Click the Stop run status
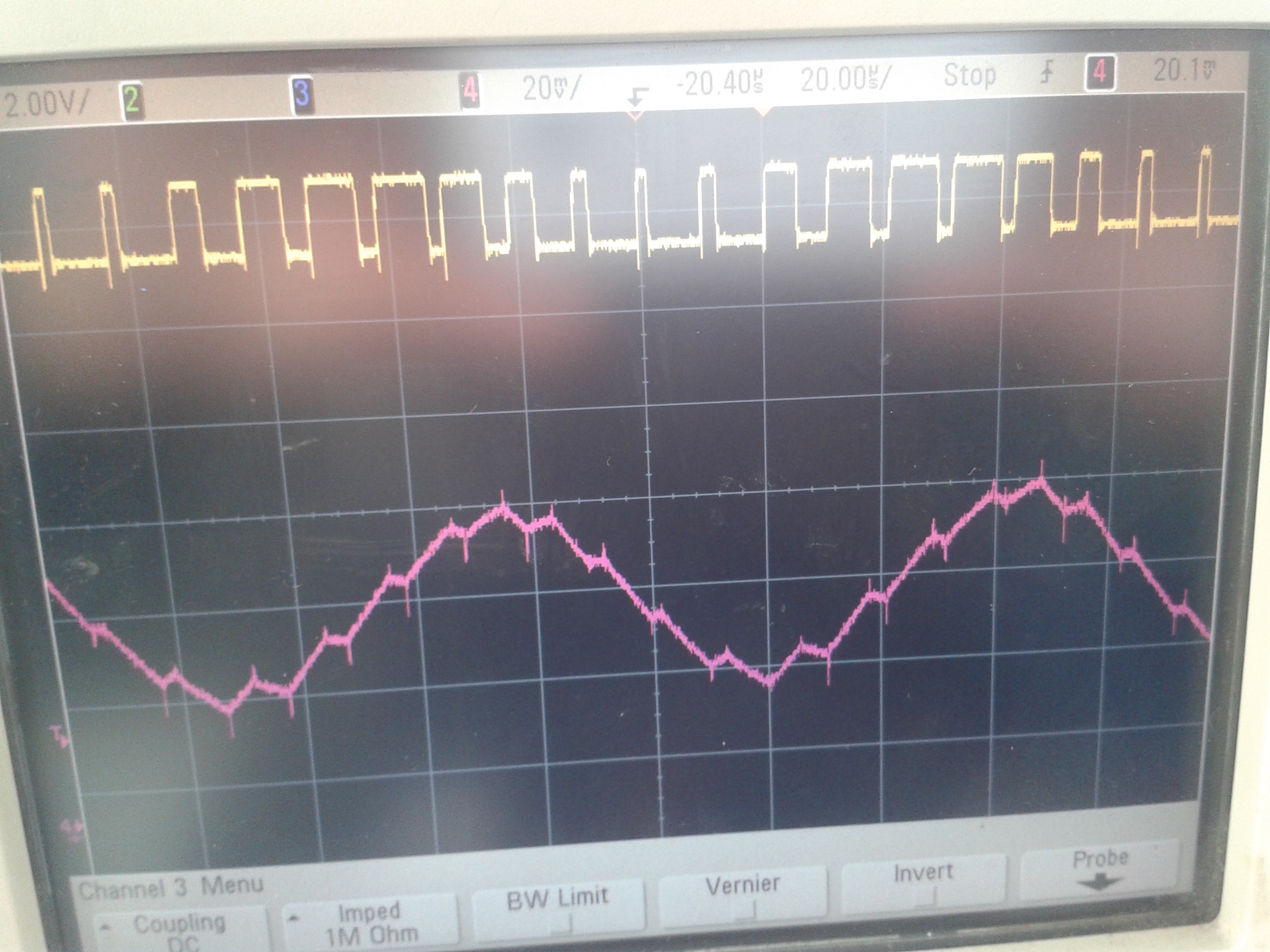 (969, 75)
